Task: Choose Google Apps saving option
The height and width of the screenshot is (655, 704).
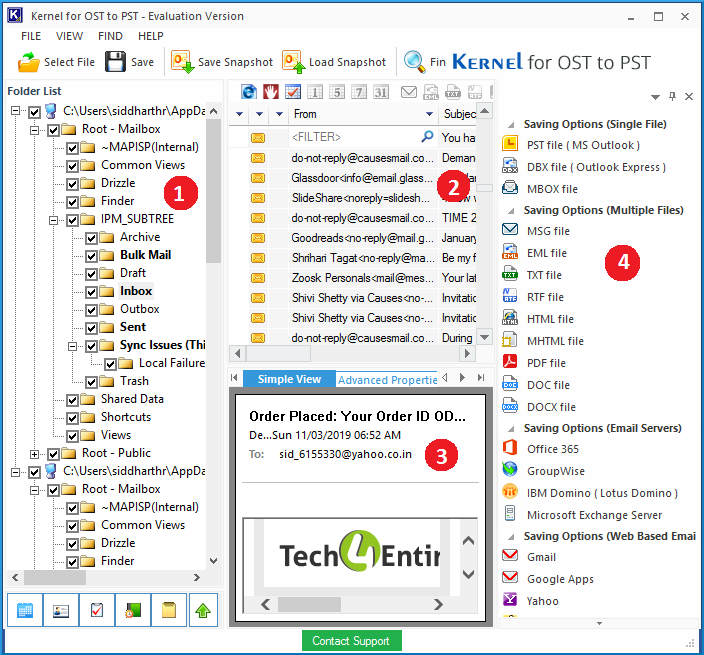Action: coord(560,579)
